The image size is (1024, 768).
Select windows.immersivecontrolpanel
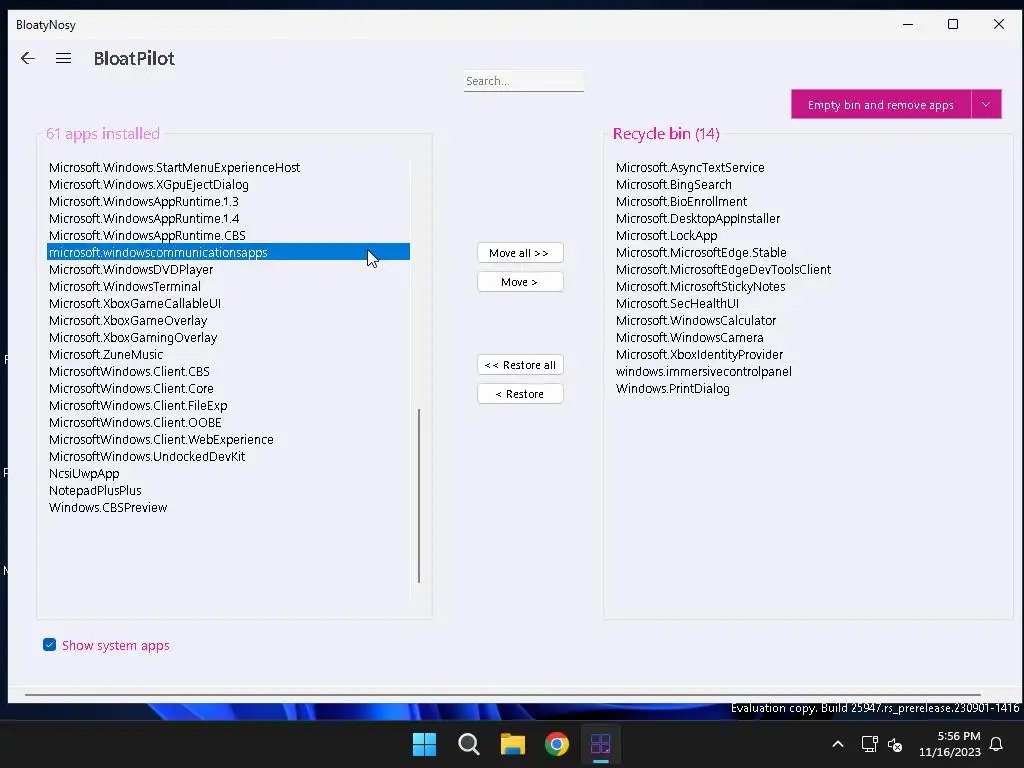click(703, 371)
